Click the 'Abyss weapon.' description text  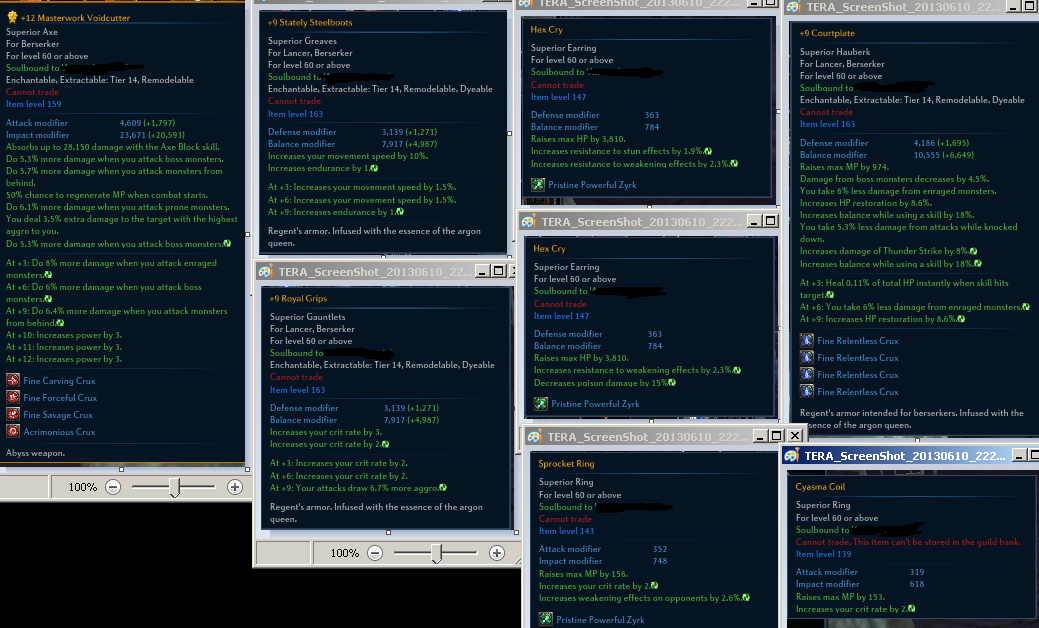35,453
